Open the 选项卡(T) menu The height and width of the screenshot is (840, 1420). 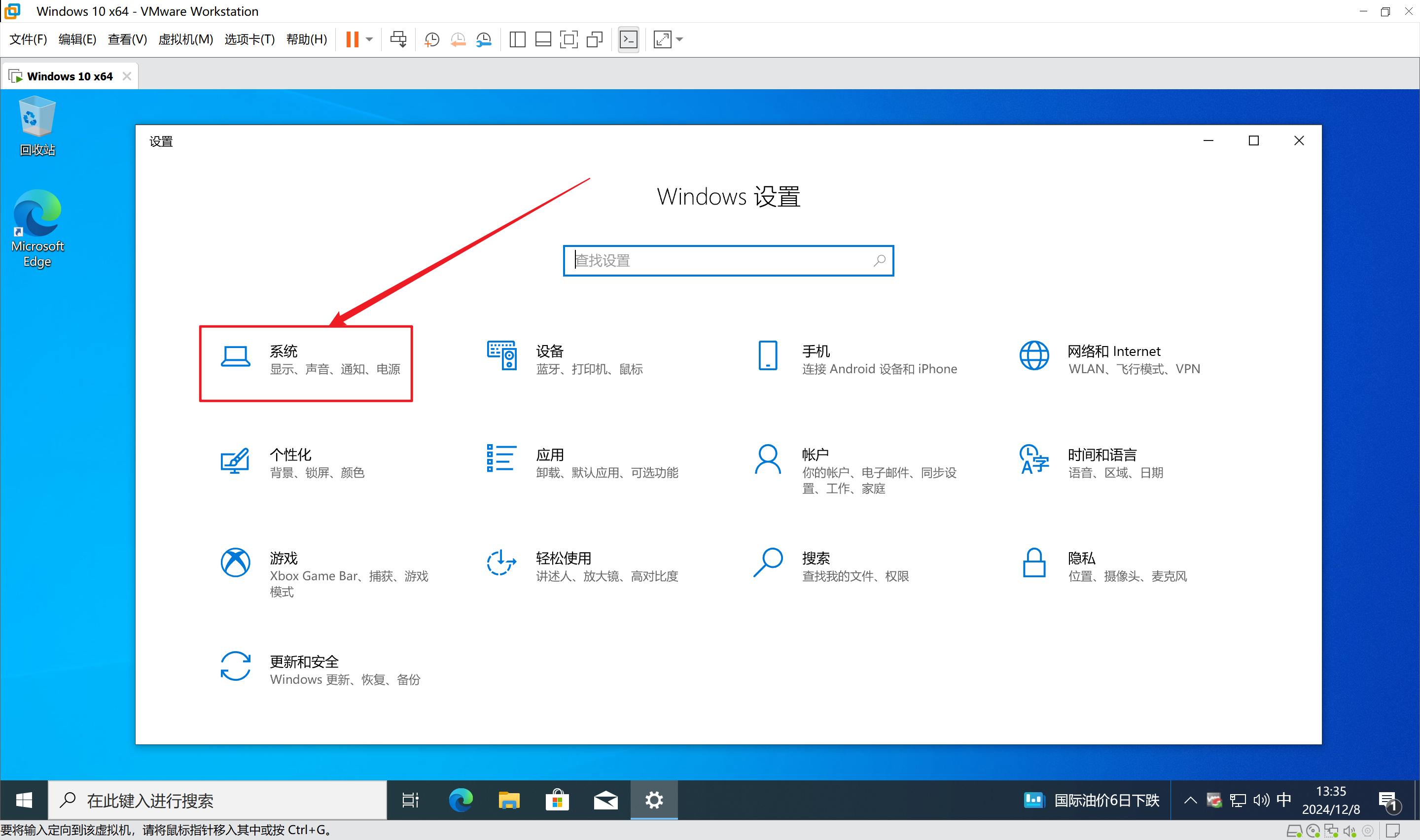click(249, 39)
